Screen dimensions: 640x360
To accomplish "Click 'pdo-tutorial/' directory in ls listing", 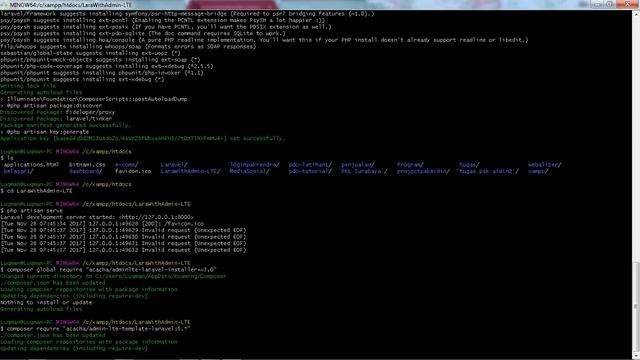I will click(x=310, y=171).
